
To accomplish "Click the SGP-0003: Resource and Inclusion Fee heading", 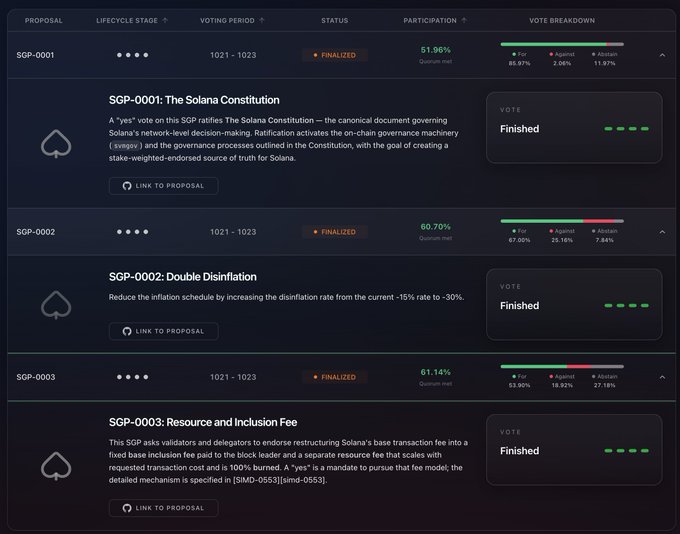I will coord(203,422).
